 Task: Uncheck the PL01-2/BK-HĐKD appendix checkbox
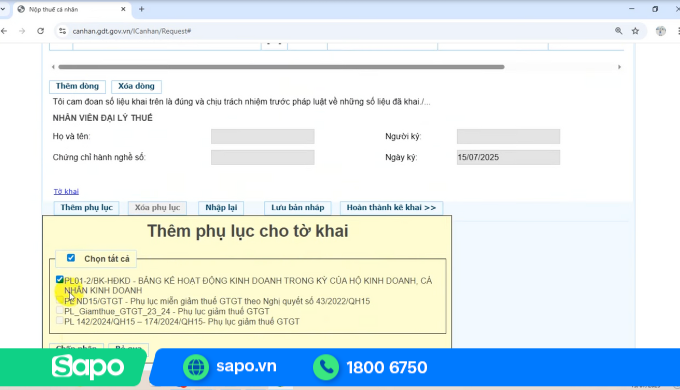tap(60, 279)
